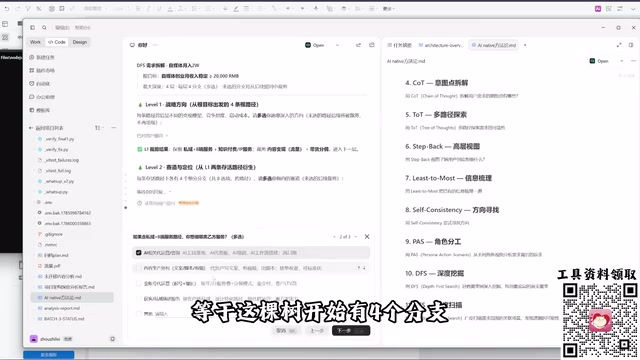Click the icon right of the username
The image size is (640, 360).
click(x=113, y=339)
